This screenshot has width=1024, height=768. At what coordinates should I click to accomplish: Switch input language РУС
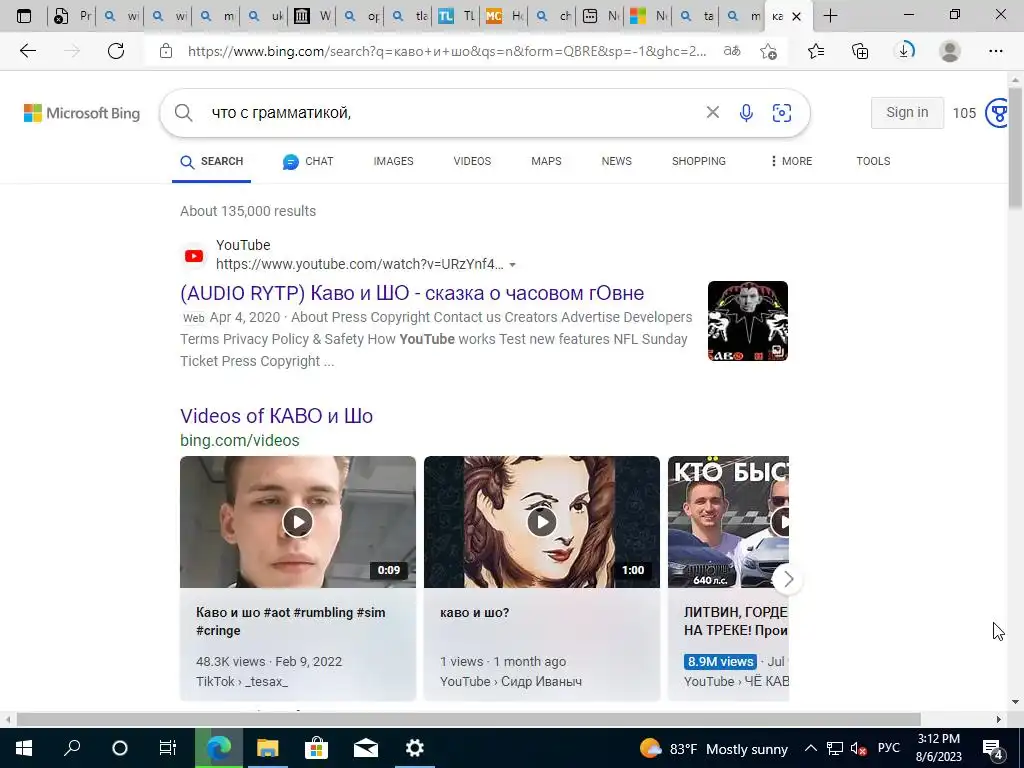889,748
